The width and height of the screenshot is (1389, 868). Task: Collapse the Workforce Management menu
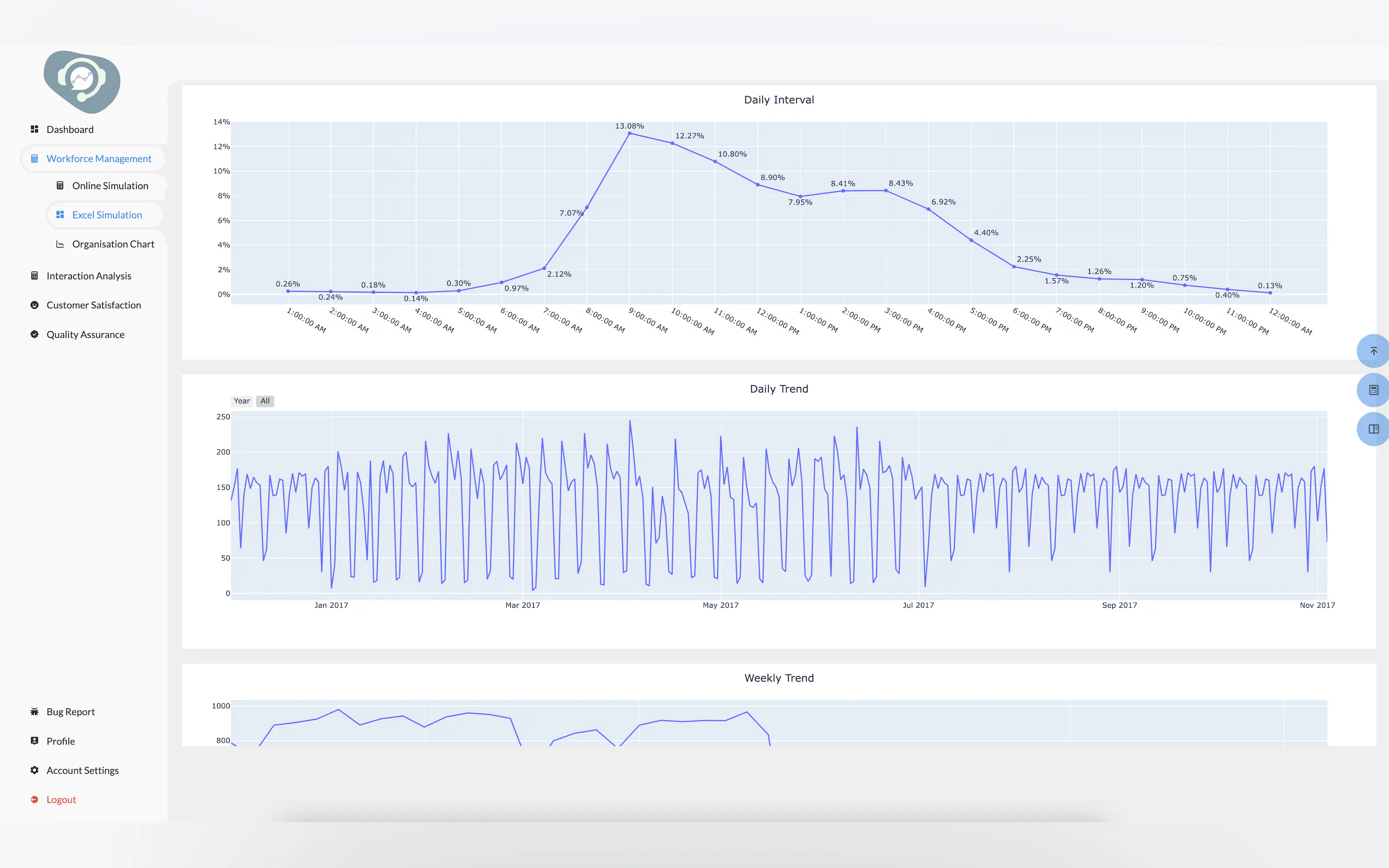tap(98, 159)
